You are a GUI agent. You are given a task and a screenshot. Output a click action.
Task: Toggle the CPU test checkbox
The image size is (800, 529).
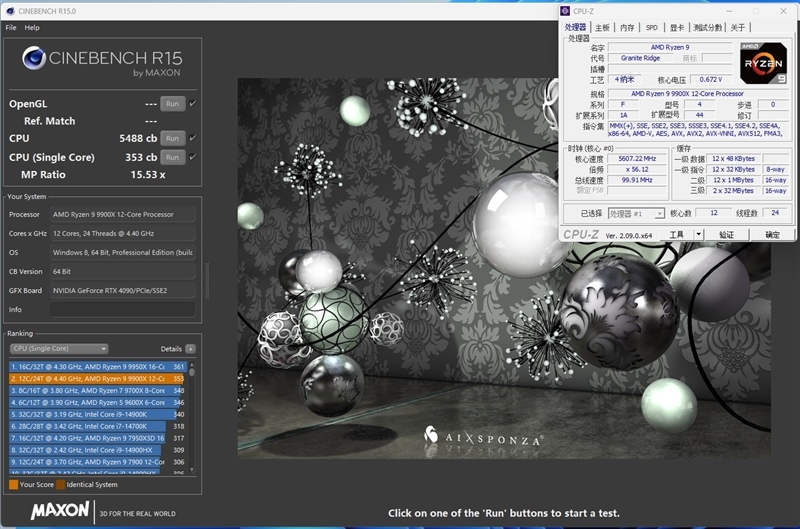[192, 138]
